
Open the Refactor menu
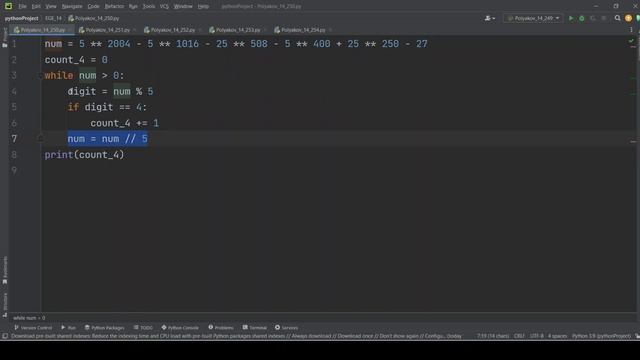(x=114, y=6)
